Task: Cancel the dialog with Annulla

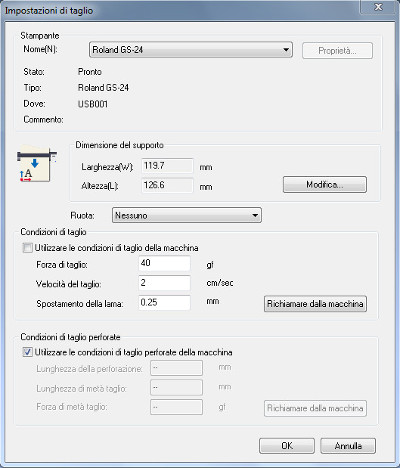Action: click(348, 446)
